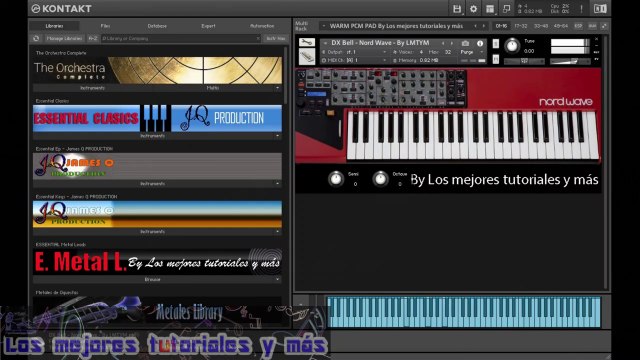Adjust the pan slider
The height and width of the screenshot is (360, 640).
click(x=524, y=61)
